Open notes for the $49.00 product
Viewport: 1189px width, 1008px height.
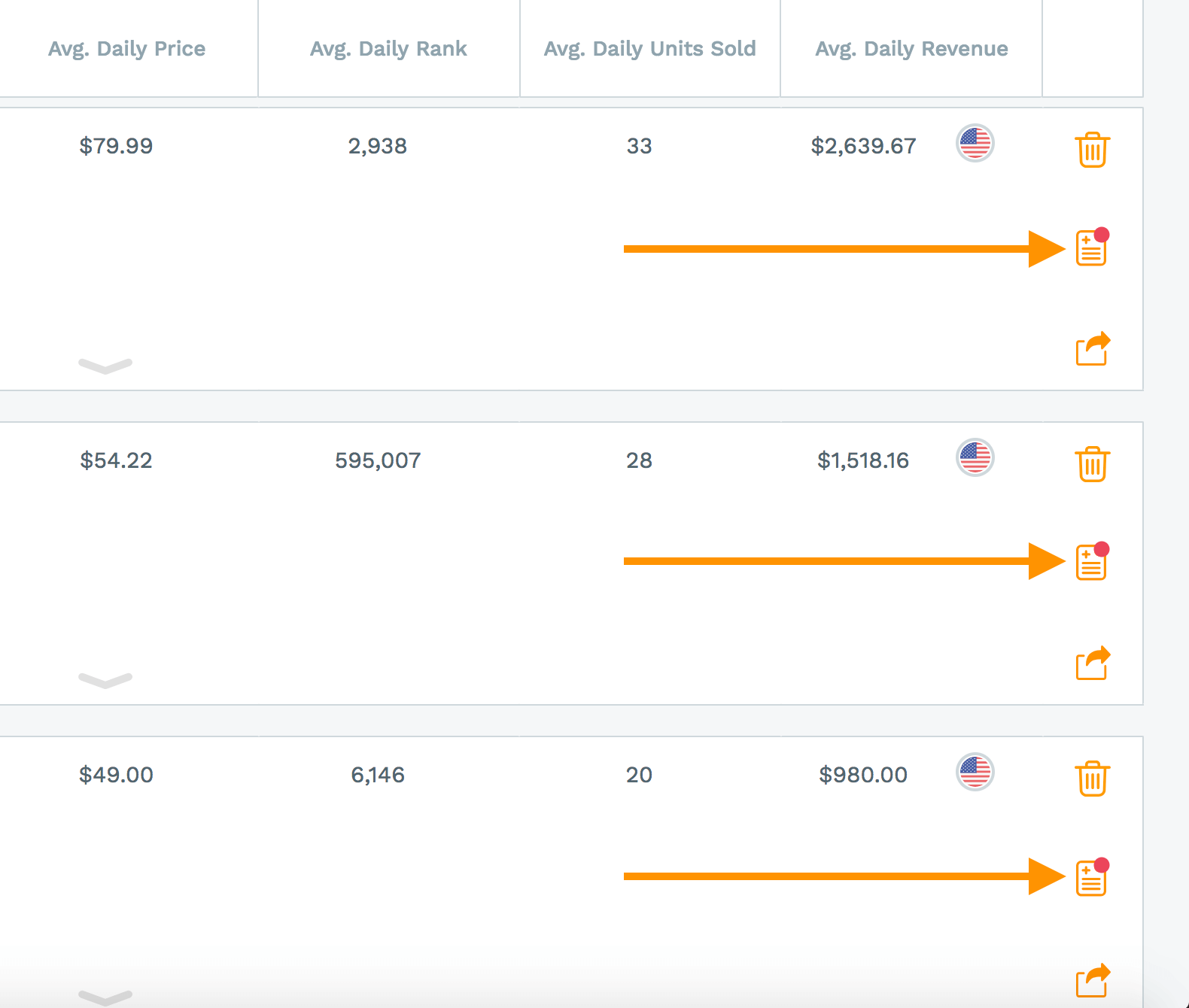pos(1091,878)
